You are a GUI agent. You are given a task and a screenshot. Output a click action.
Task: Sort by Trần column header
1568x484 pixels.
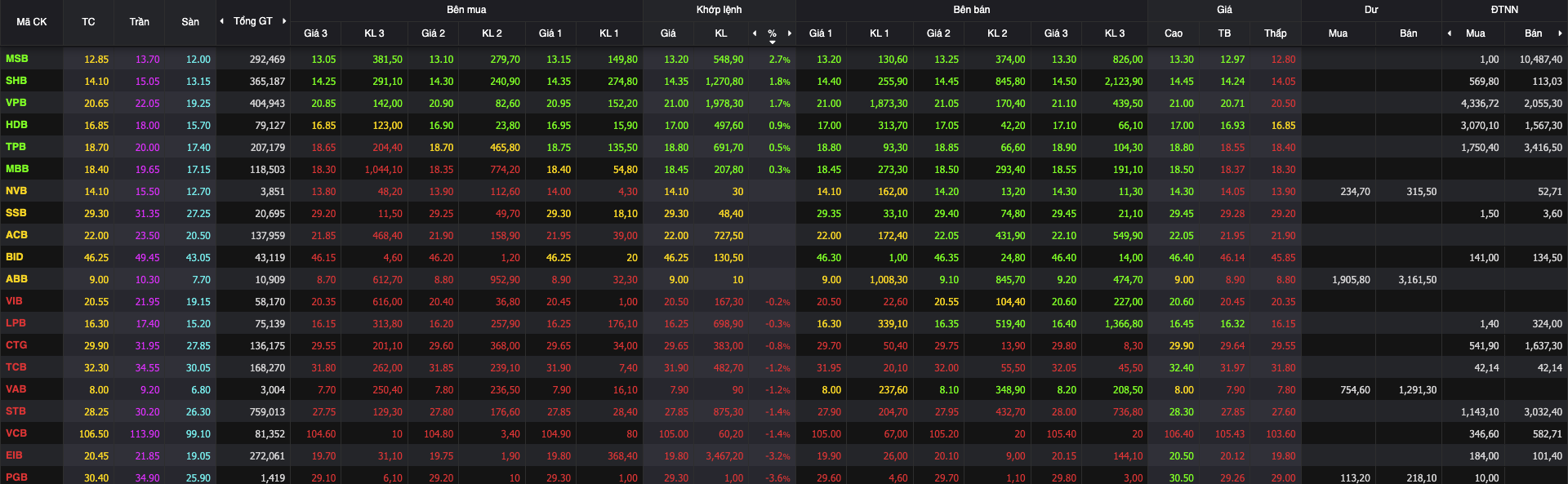(139, 22)
